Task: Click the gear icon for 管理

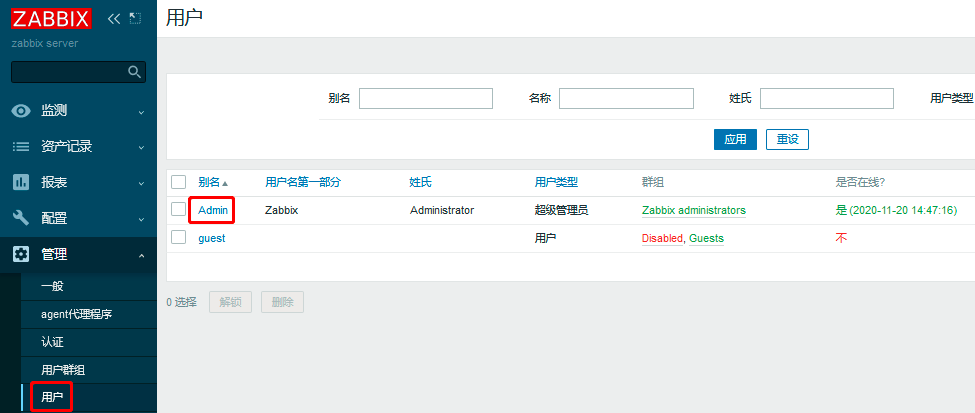Action: tap(22, 254)
